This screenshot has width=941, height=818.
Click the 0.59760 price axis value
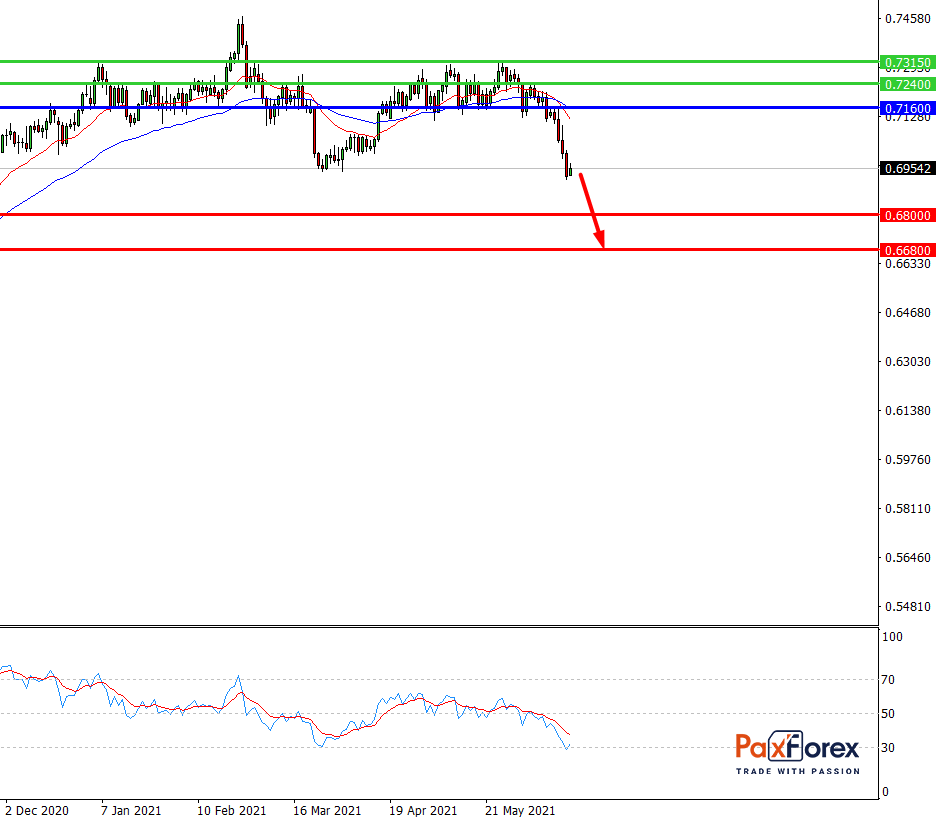908,460
